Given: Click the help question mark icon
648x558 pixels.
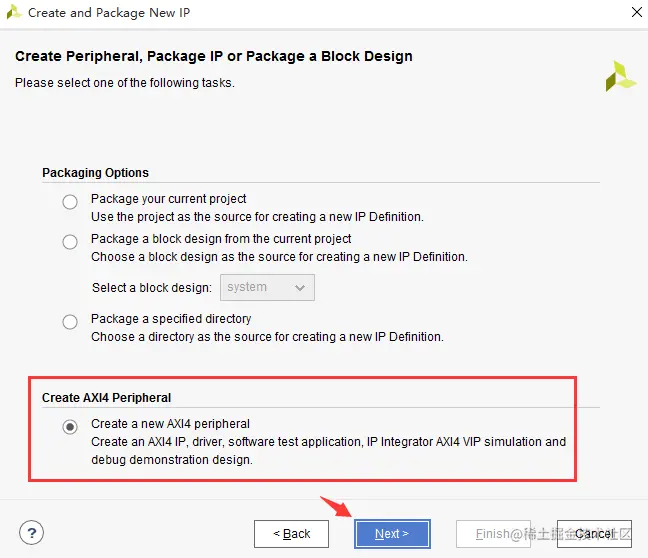Looking at the screenshot, I should [x=31, y=533].
